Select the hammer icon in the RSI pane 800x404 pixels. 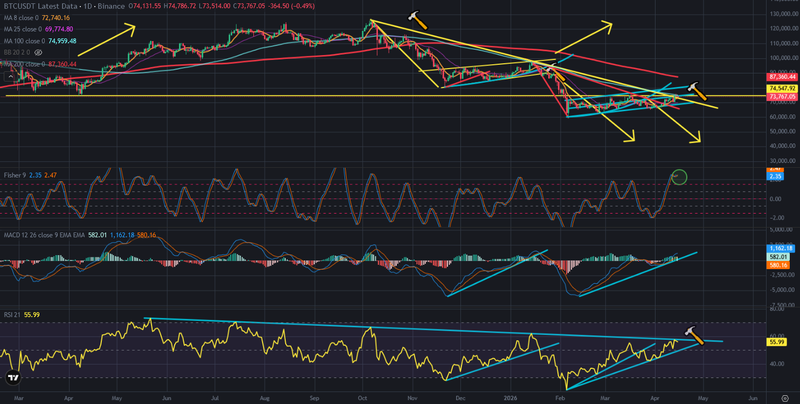pyautogui.click(x=691, y=331)
